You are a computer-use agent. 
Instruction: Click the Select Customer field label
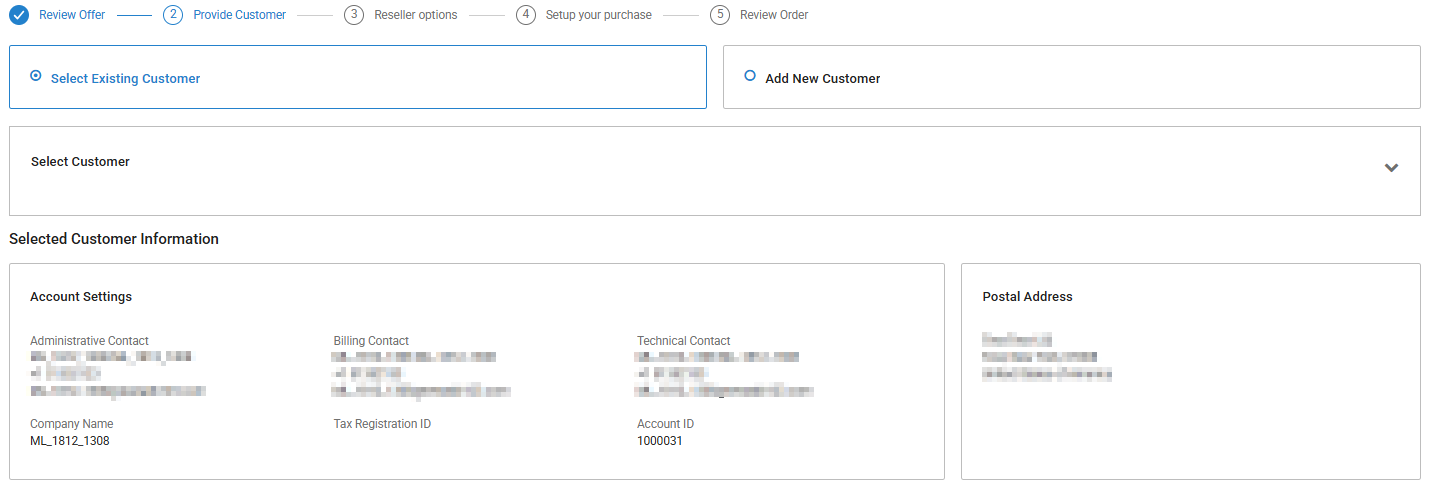(80, 161)
